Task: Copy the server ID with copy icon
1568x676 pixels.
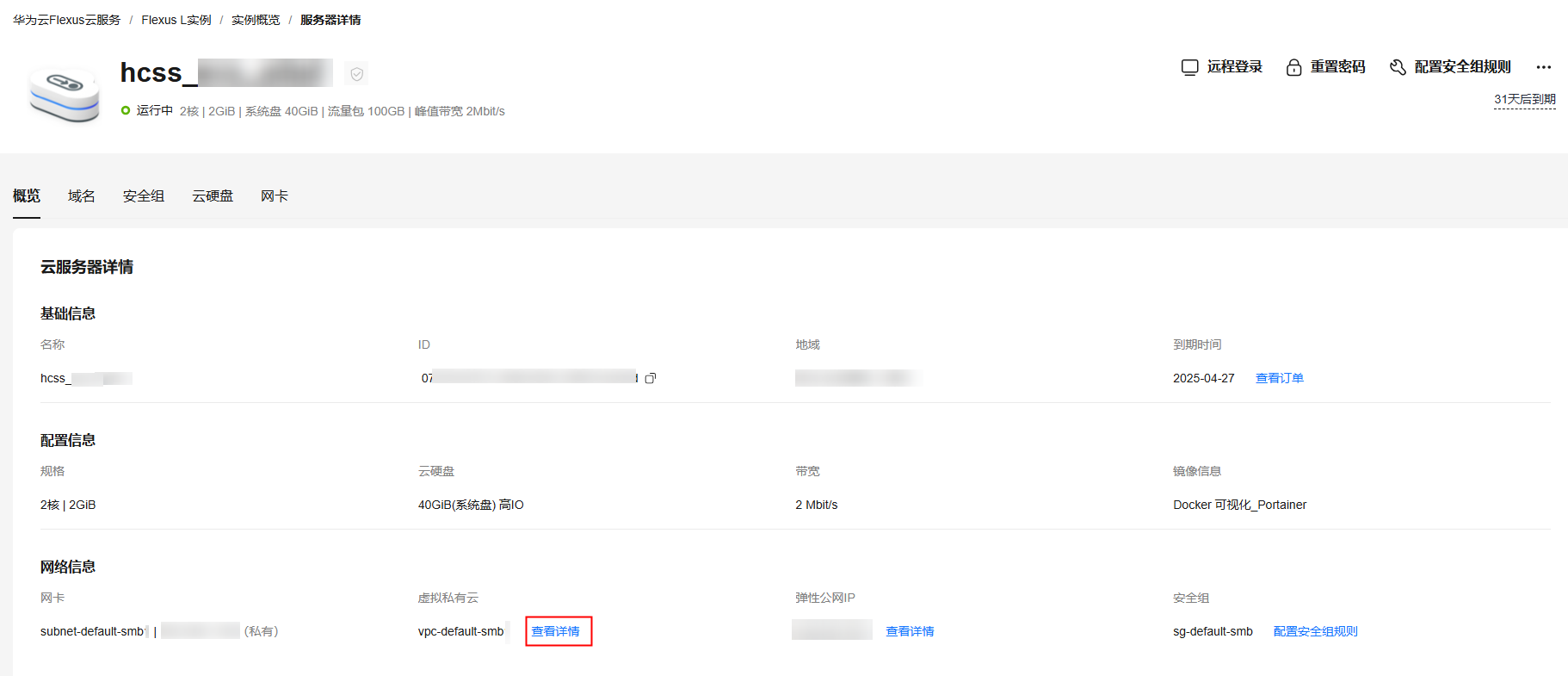Action: (x=651, y=378)
